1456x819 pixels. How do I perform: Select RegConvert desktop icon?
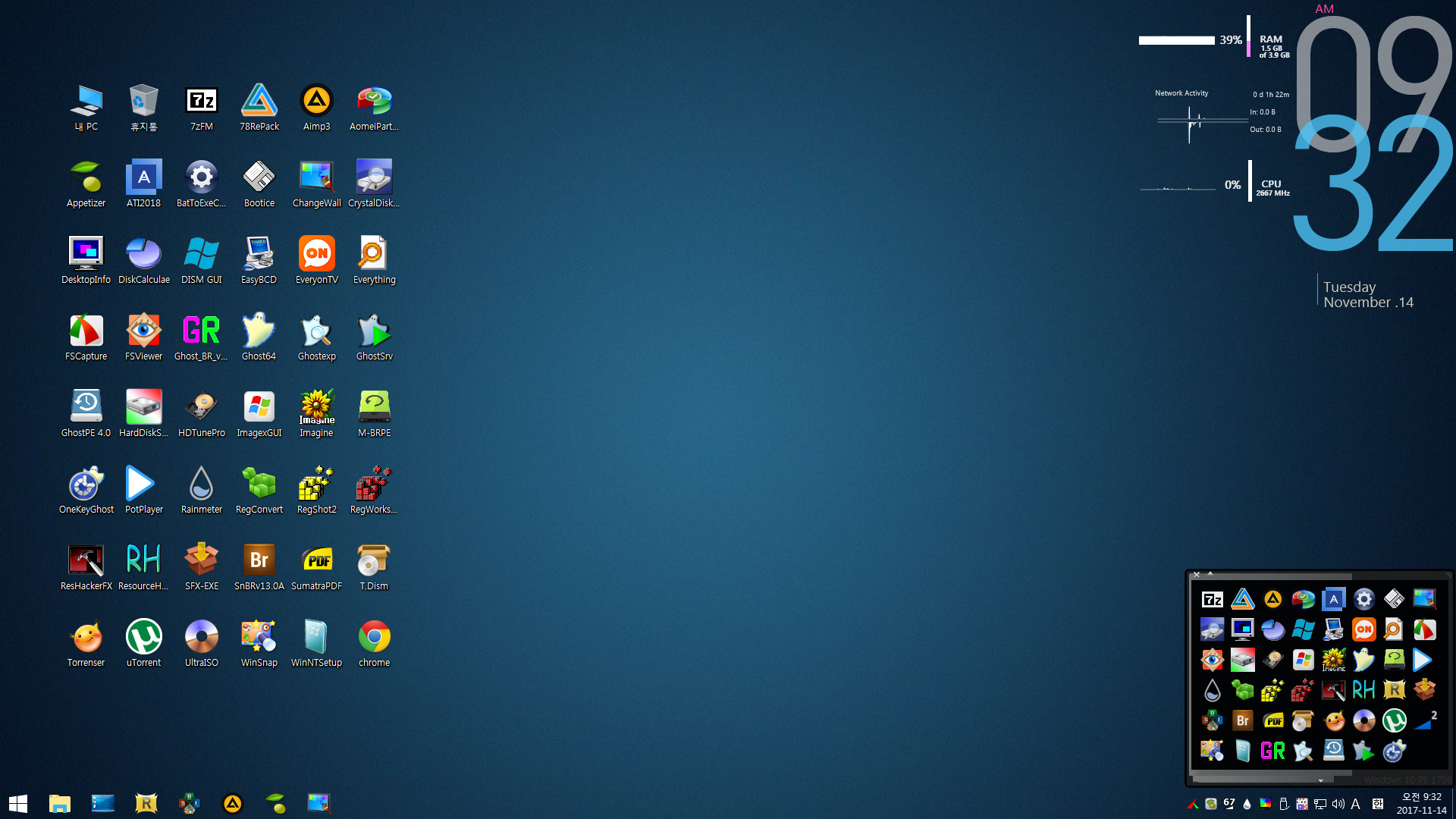(x=259, y=491)
